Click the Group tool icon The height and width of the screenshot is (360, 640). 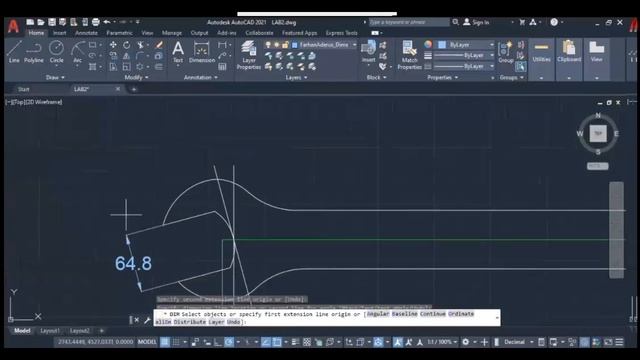[x=506, y=52]
